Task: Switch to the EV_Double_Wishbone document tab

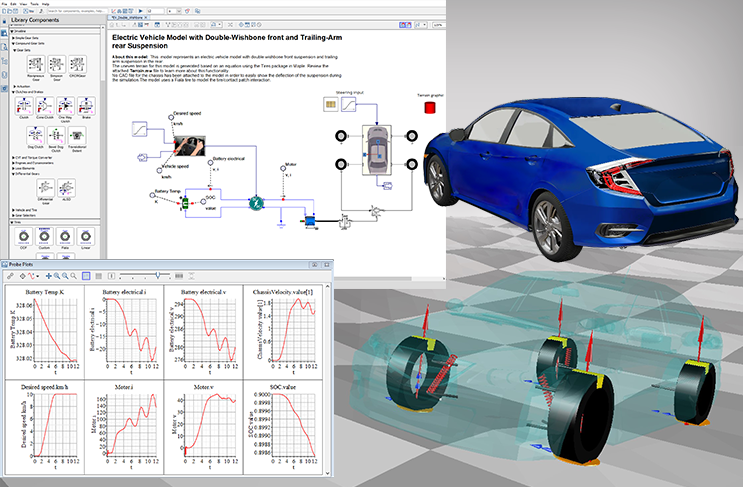Action: point(130,19)
